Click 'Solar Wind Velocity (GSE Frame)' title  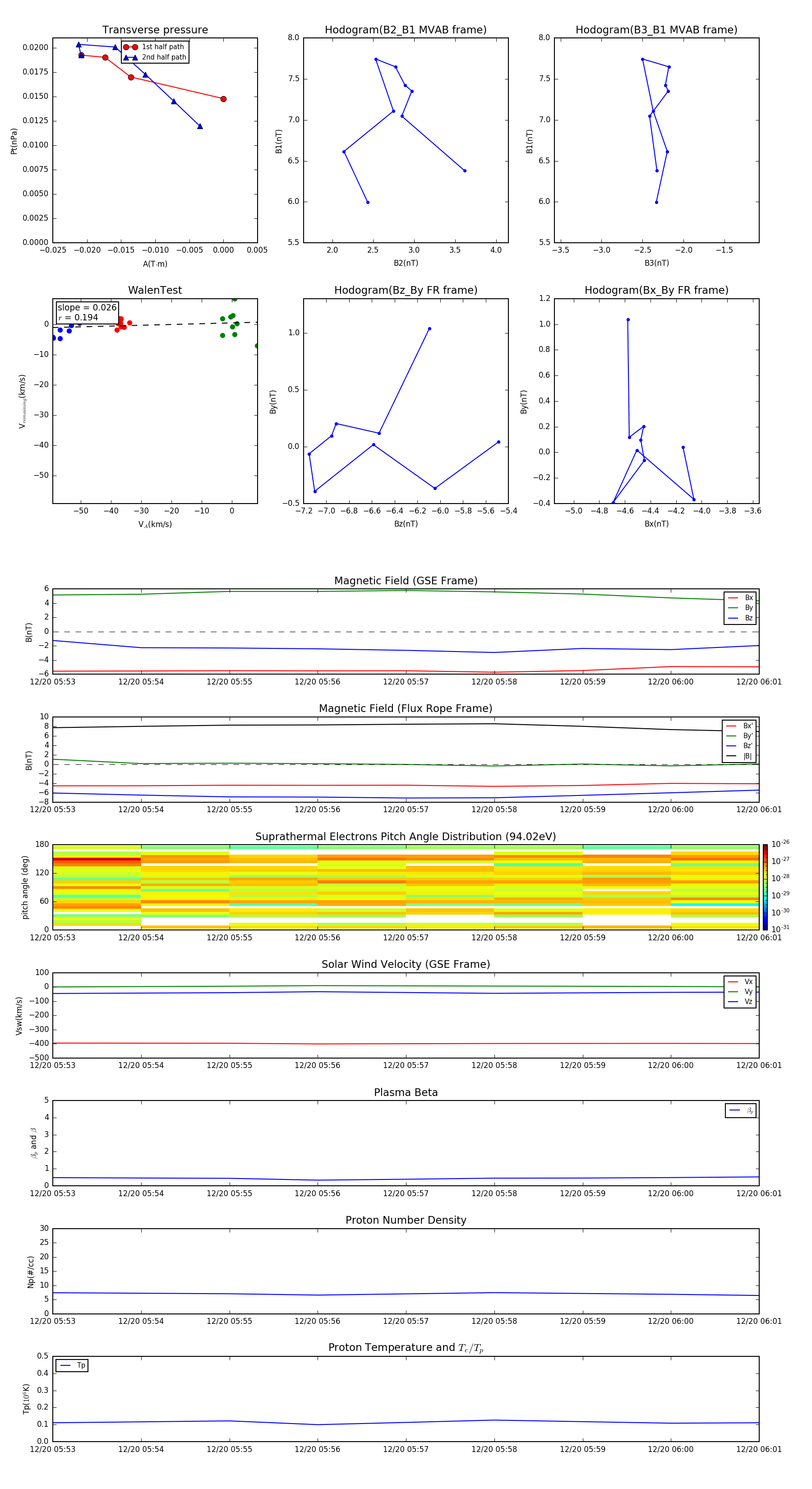coord(406,964)
